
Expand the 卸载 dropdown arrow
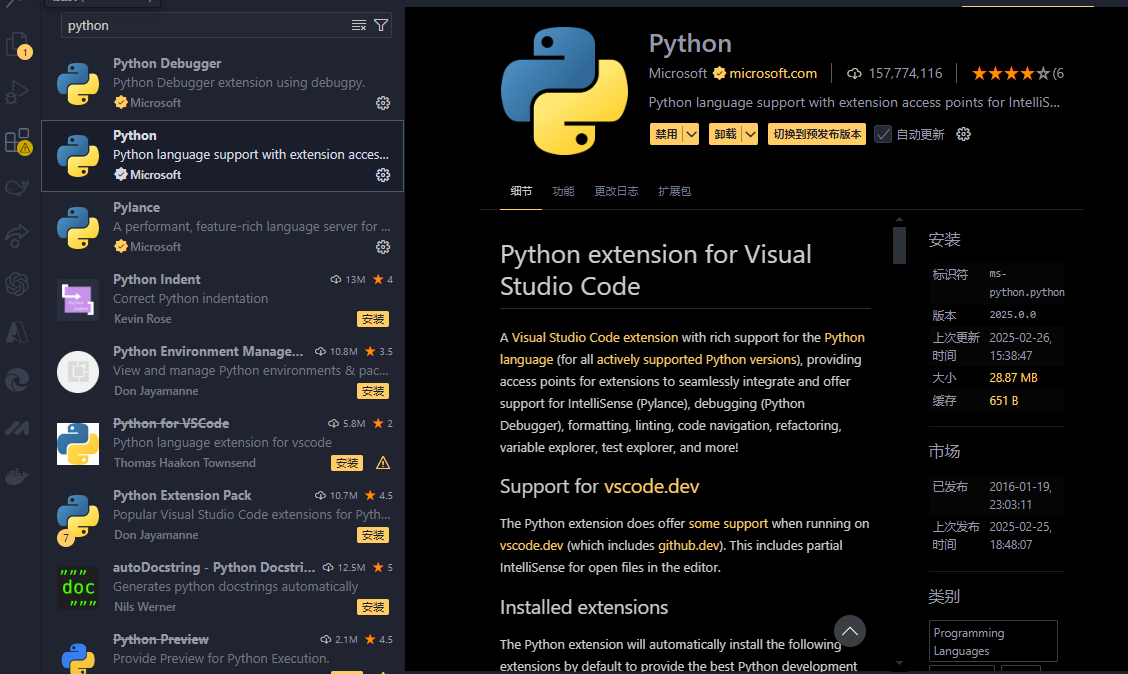point(750,135)
